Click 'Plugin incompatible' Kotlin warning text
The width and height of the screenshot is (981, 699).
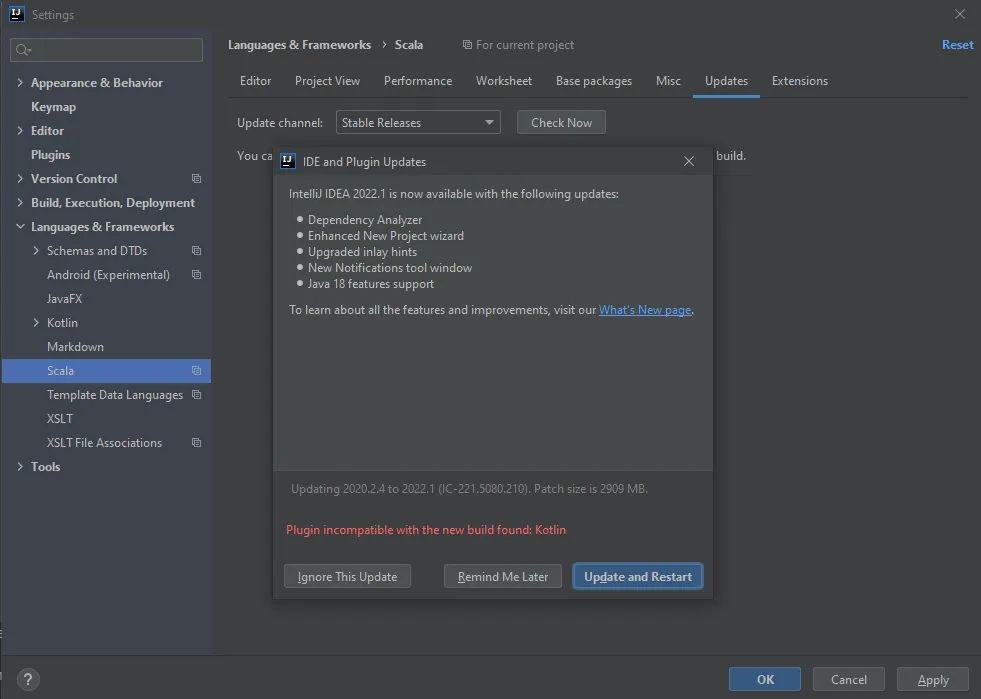(426, 529)
